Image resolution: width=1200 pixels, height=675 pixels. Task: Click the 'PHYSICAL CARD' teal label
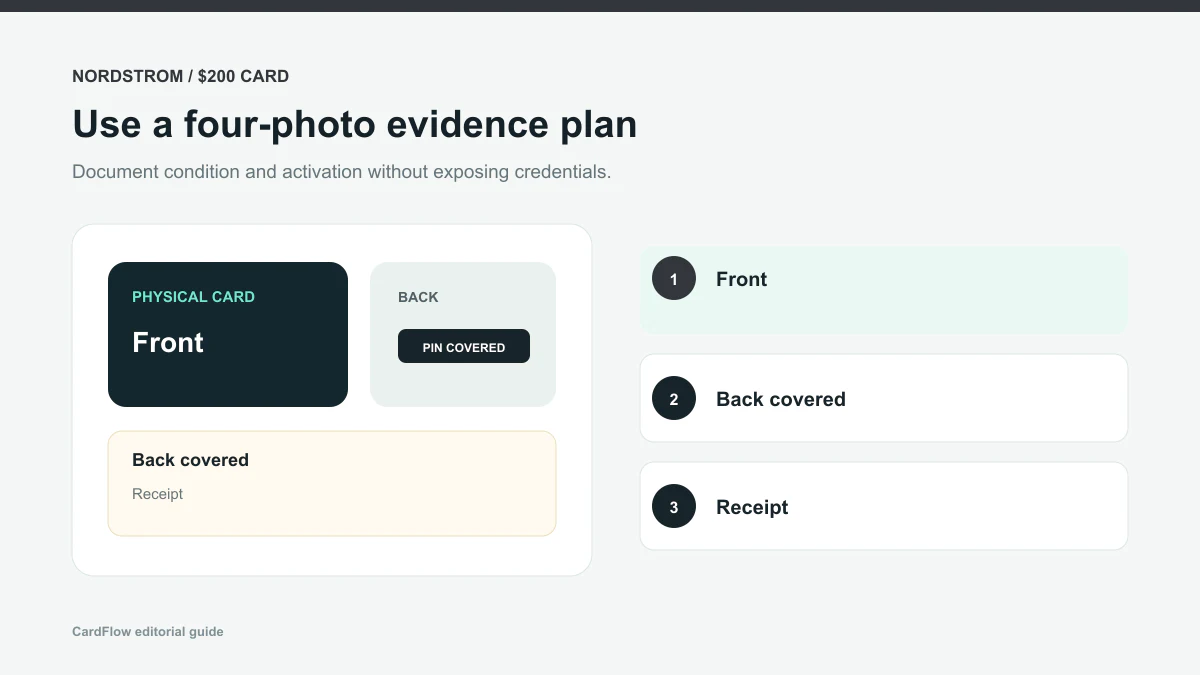coord(194,297)
